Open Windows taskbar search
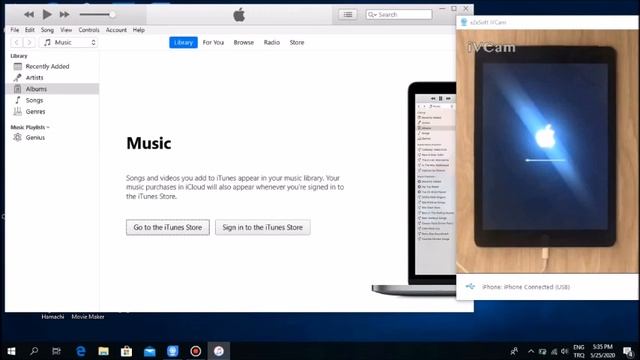The width and height of the screenshot is (640, 360). coord(34,351)
